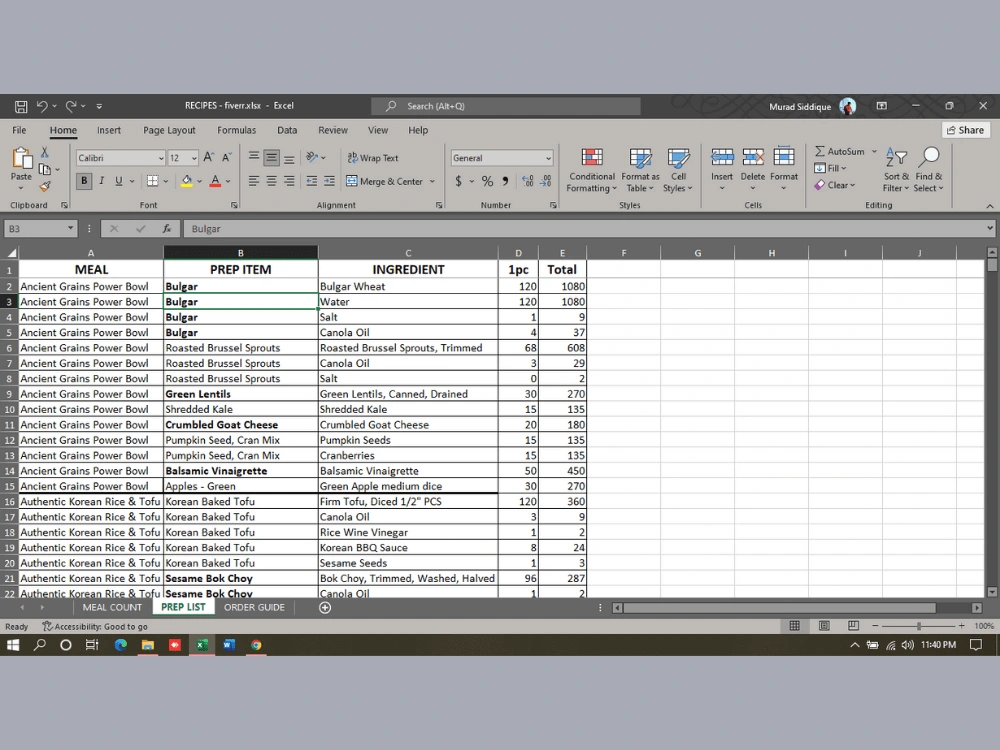Apply the red font color
The width and height of the screenshot is (1000, 750).
coord(216,181)
